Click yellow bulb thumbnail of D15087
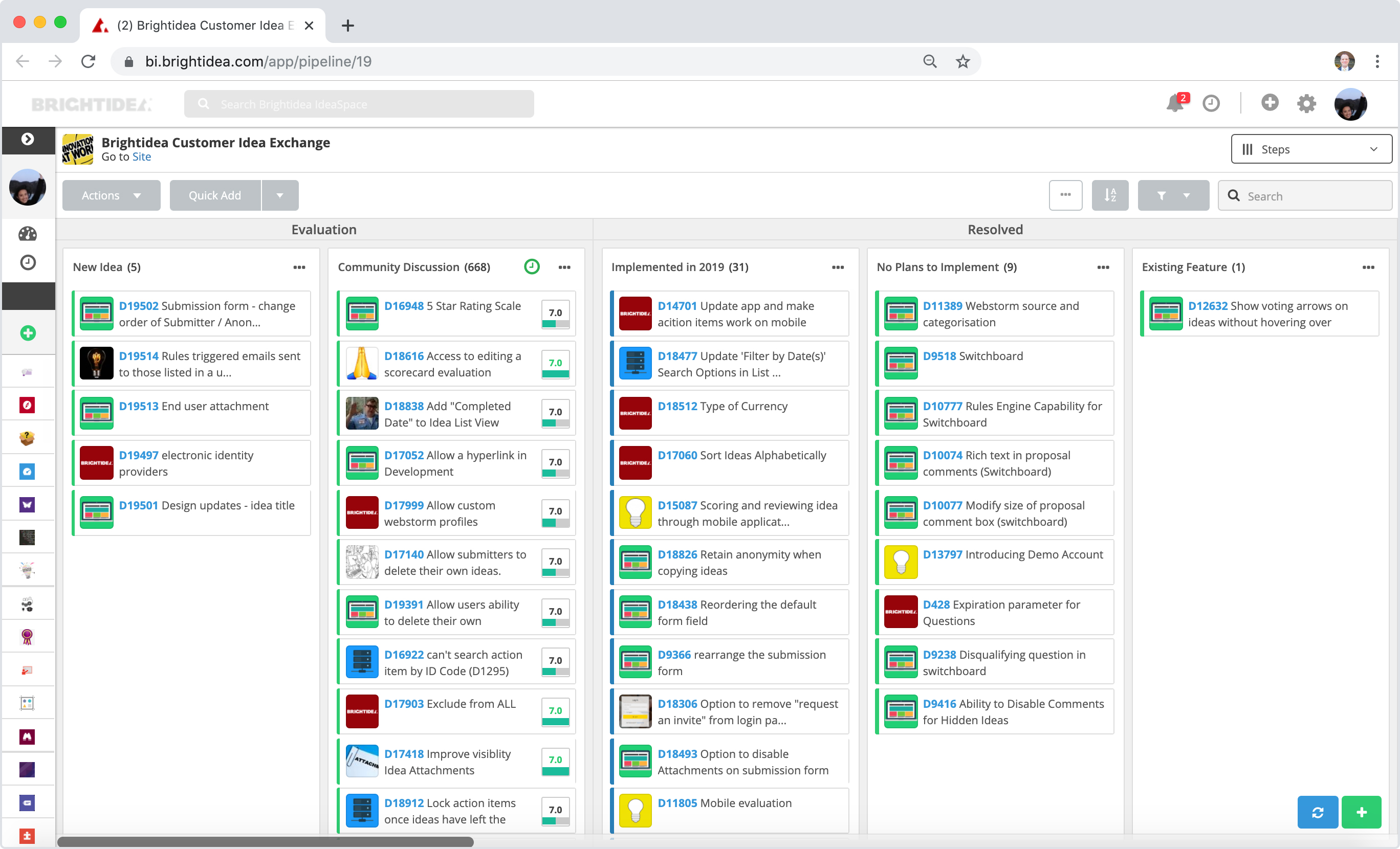The height and width of the screenshot is (849, 1400). tap(635, 512)
